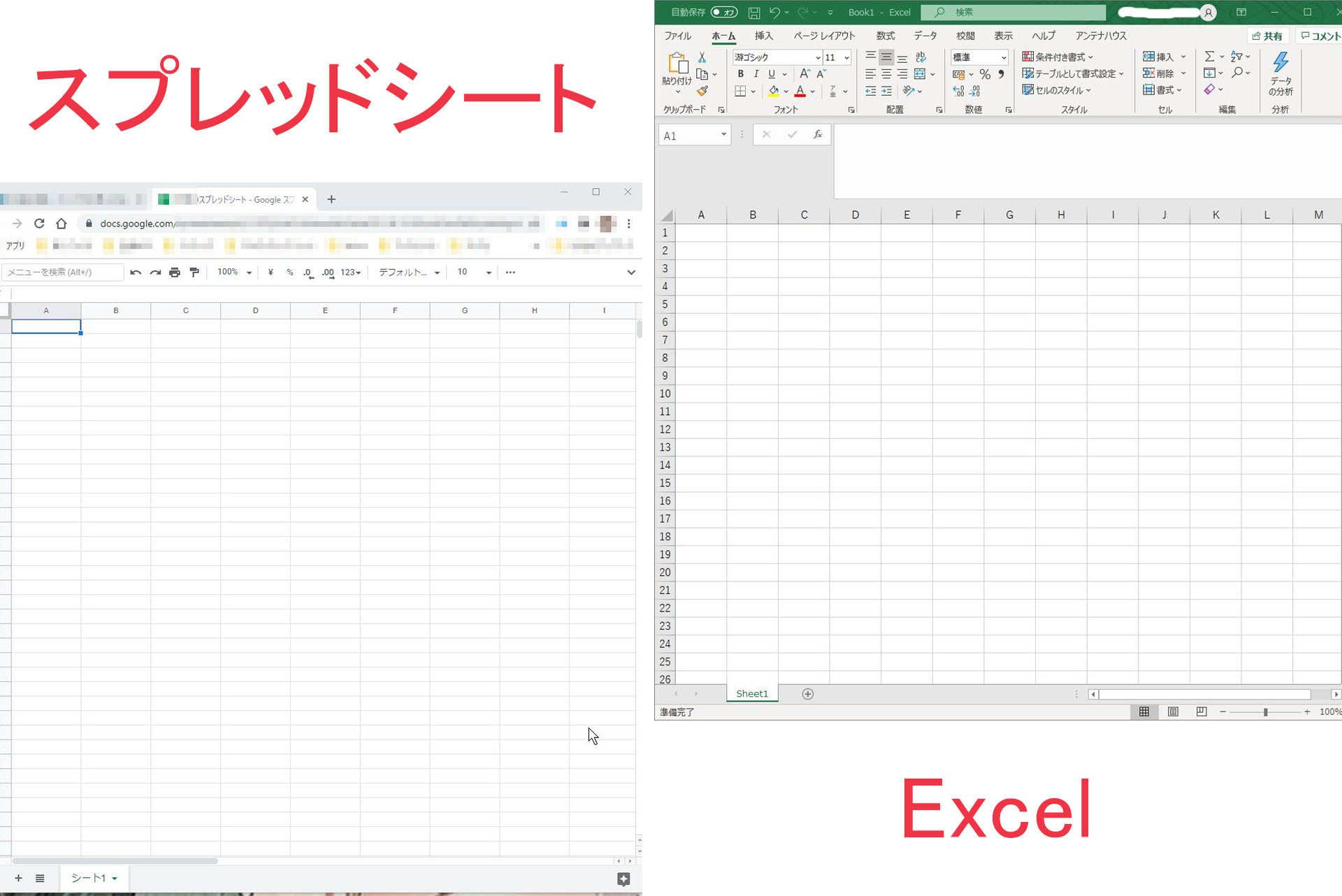Open the Sheets 100% zoom dropdown

click(x=234, y=273)
